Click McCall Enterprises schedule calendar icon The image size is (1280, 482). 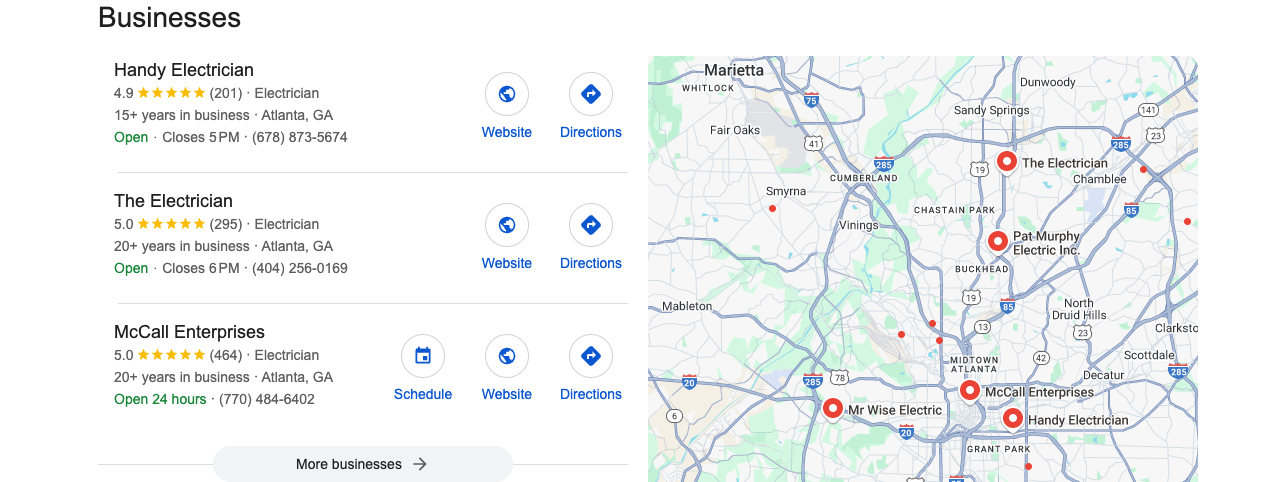coord(423,356)
